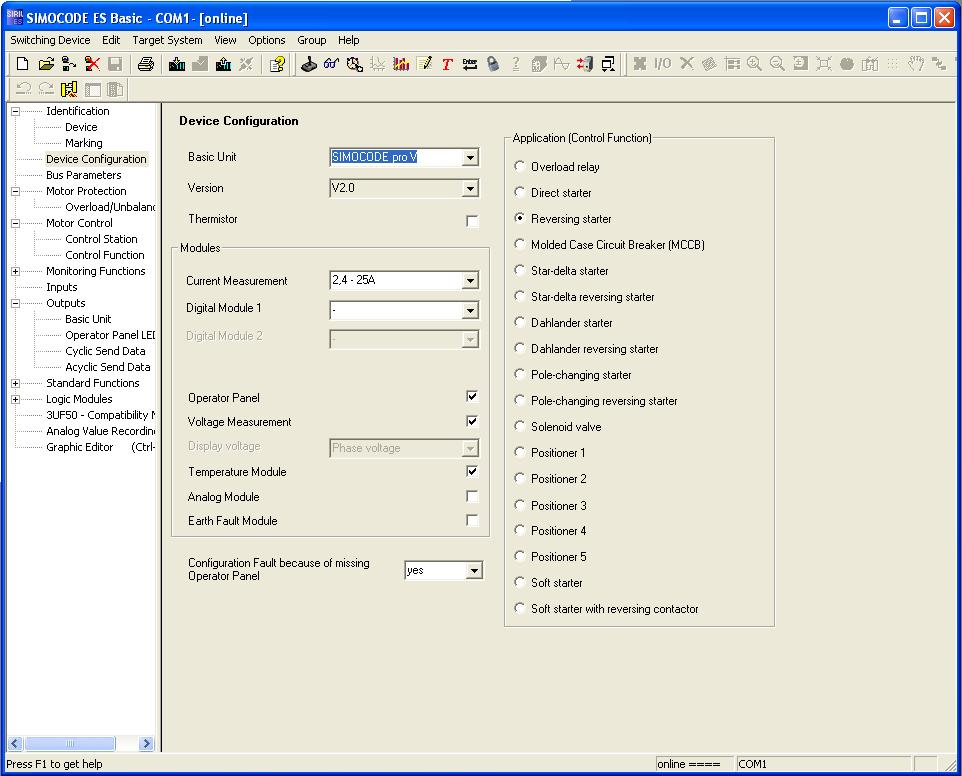Open the Group menu
Viewport: 962px width, 776px height.
pos(312,40)
